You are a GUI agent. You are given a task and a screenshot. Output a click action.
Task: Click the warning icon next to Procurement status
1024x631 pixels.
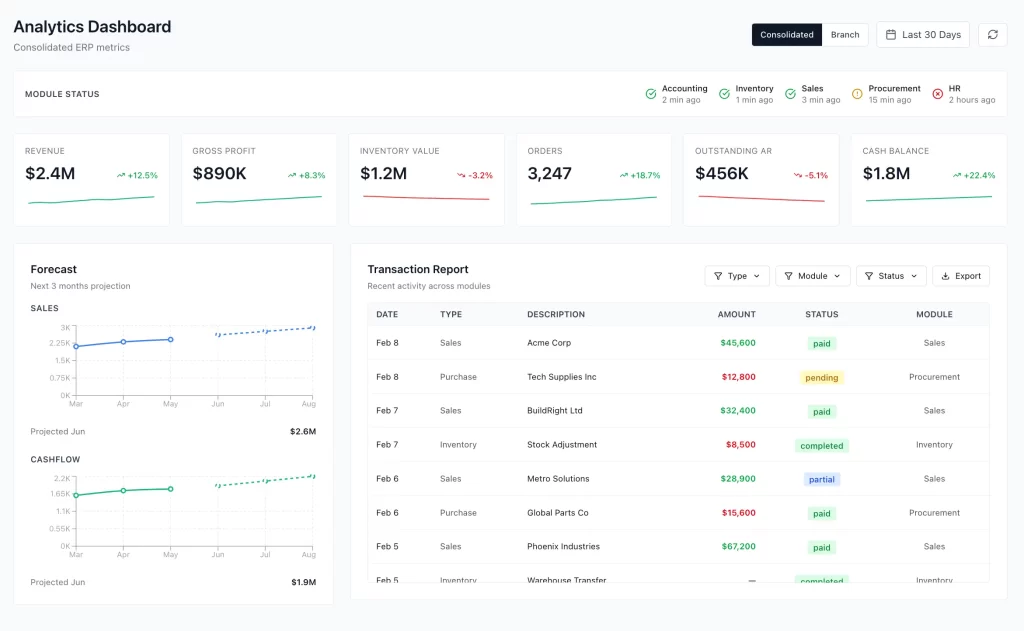click(x=857, y=92)
